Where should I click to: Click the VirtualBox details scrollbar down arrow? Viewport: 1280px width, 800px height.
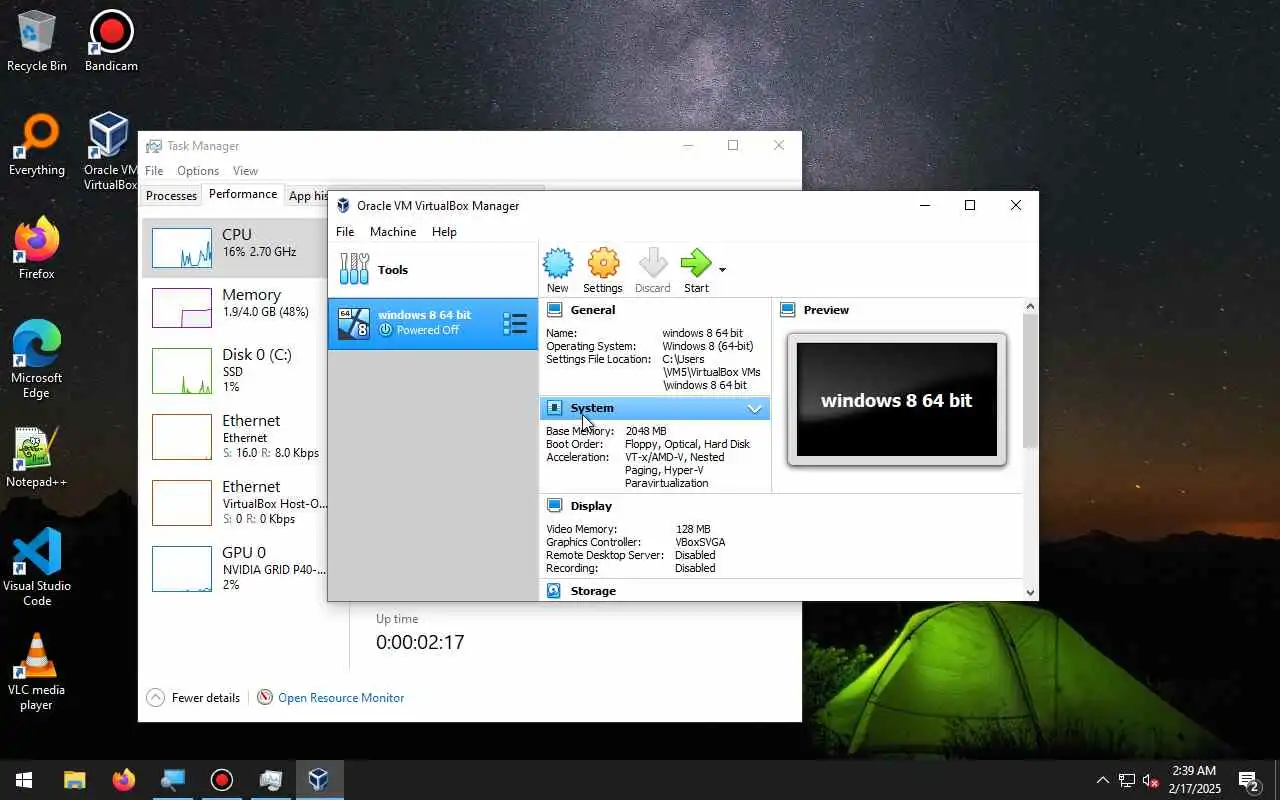pos(1030,592)
